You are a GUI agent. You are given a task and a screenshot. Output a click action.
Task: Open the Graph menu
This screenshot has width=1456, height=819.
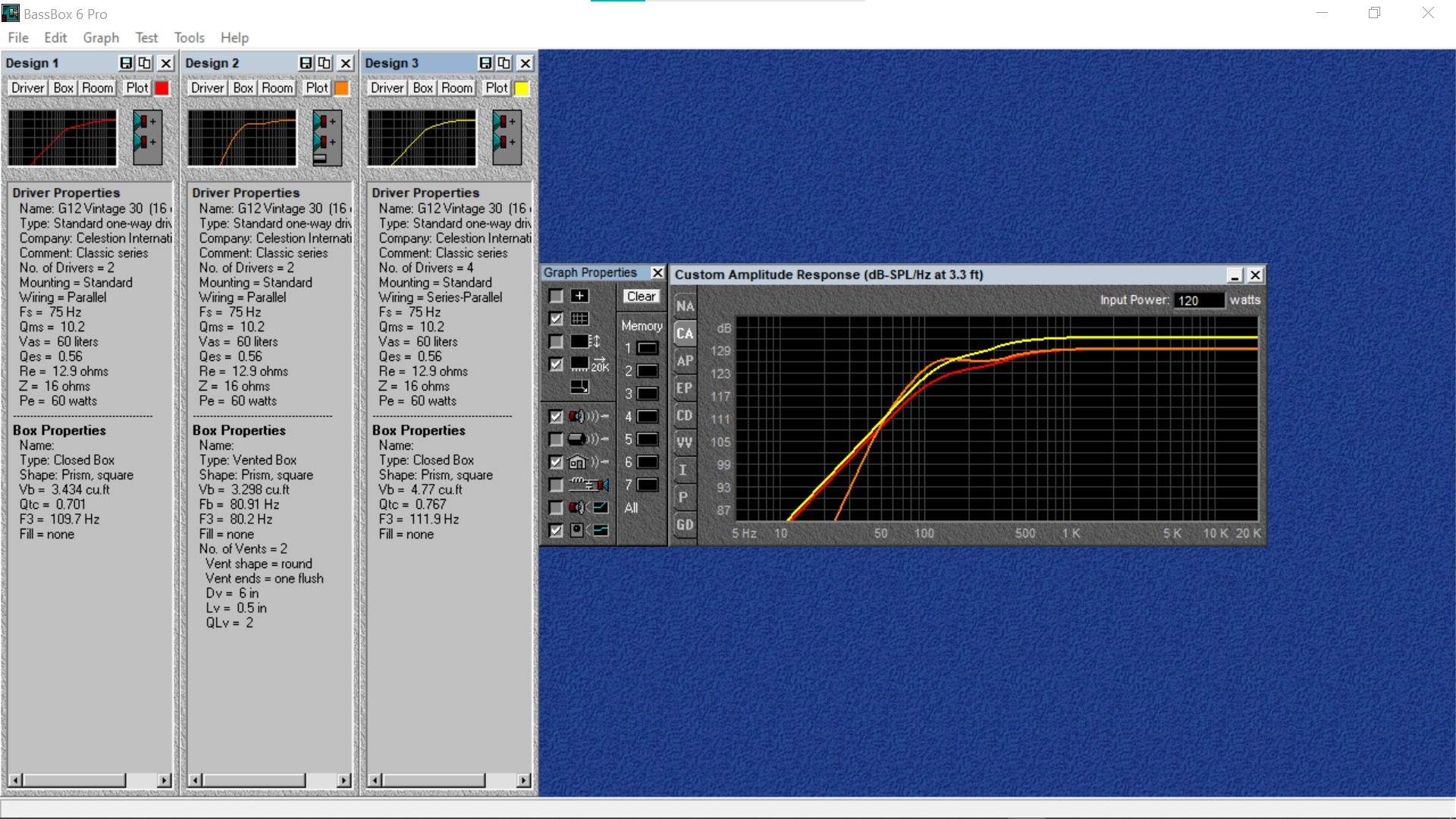pos(101,37)
